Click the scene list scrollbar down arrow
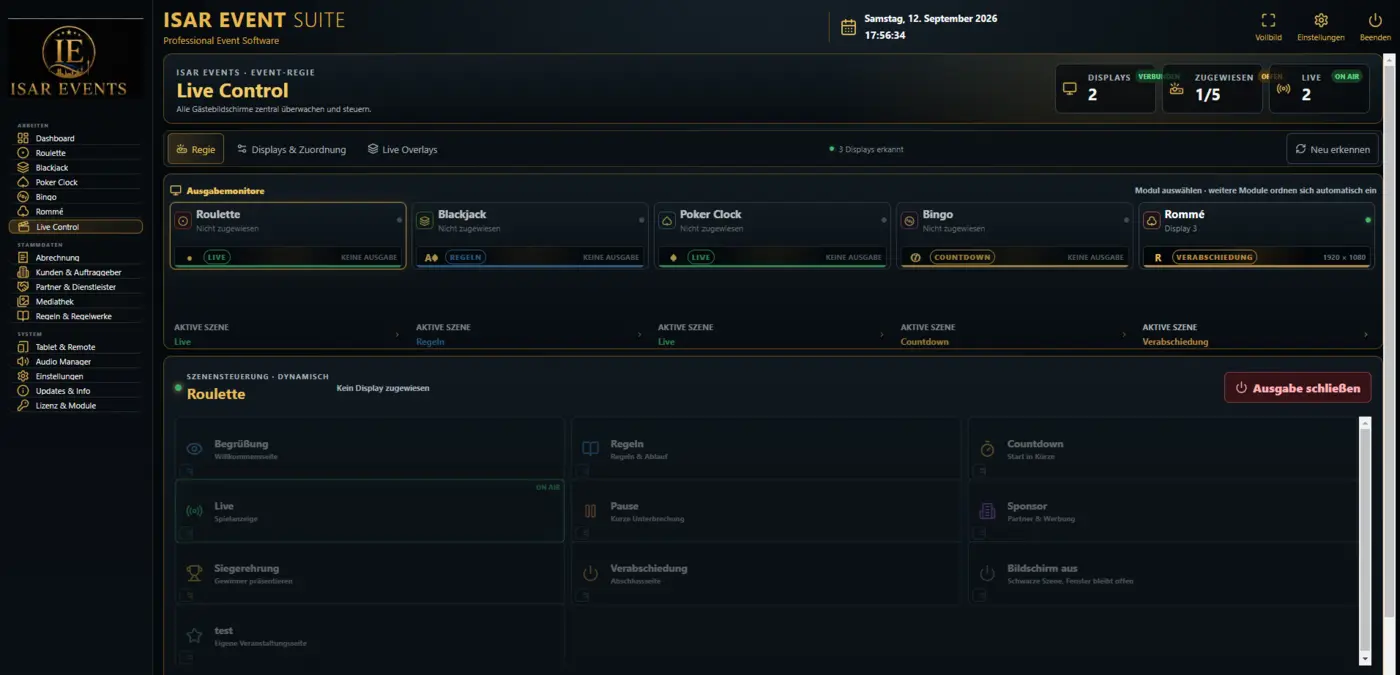Image resolution: width=1400 pixels, height=675 pixels. pos(1365,660)
